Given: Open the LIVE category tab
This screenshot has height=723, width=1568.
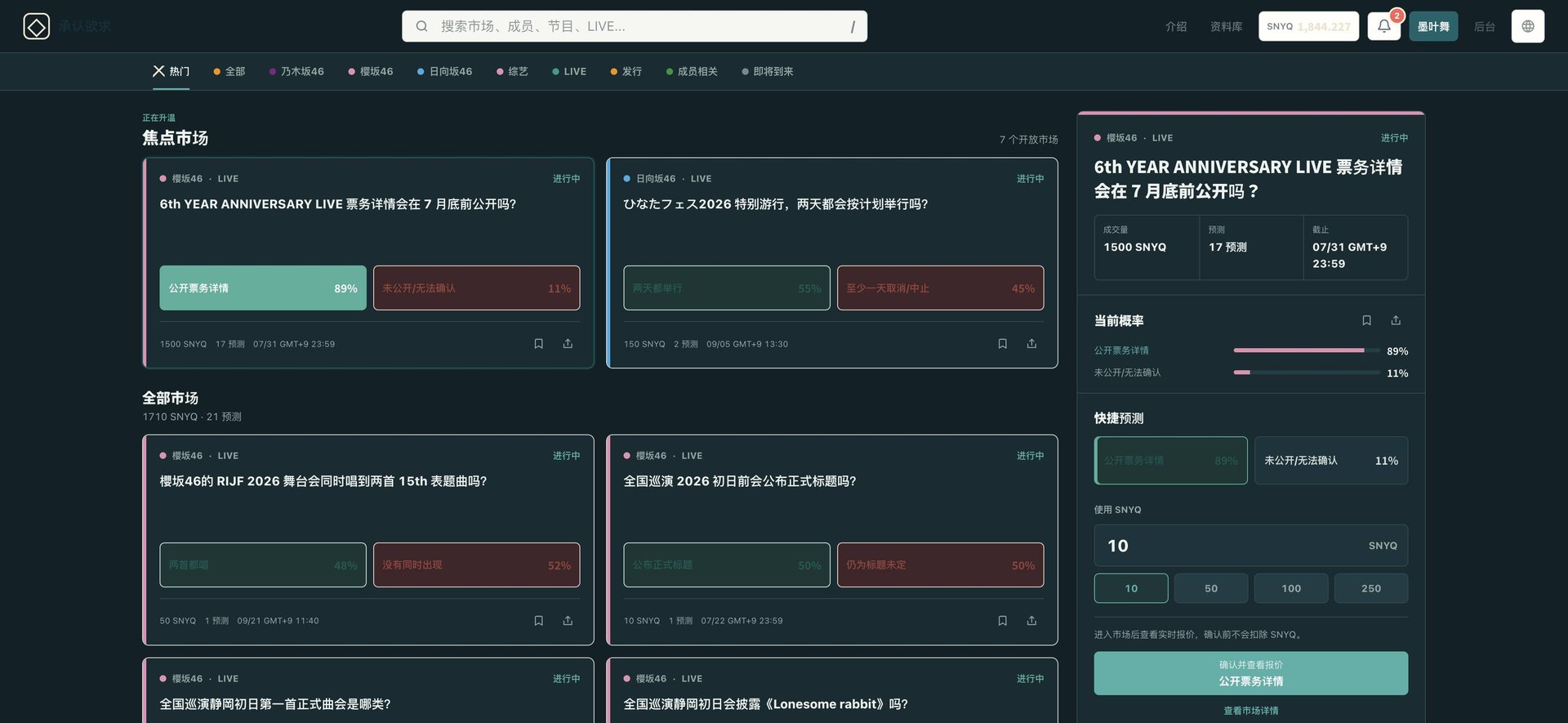Looking at the screenshot, I should (x=569, y=72).
